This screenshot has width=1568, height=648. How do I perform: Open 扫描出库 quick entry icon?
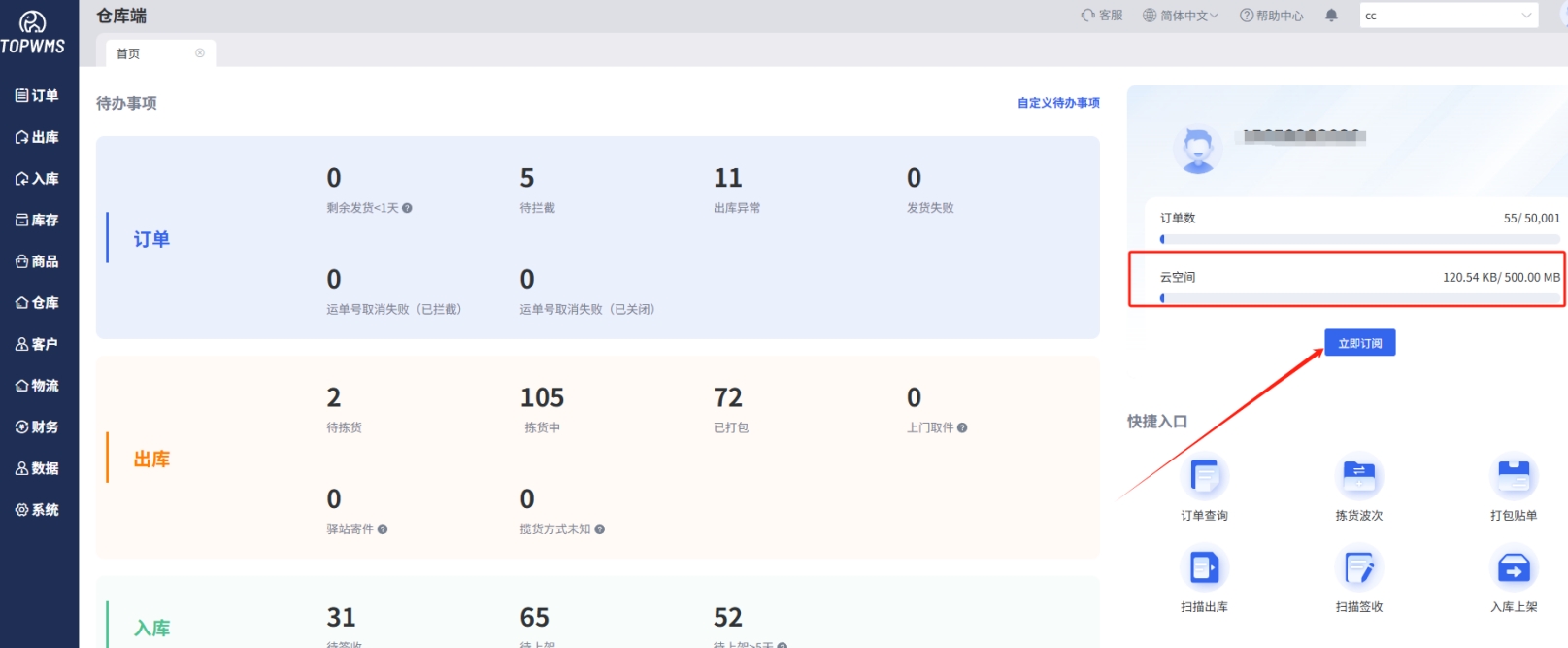pos(1205,567)
